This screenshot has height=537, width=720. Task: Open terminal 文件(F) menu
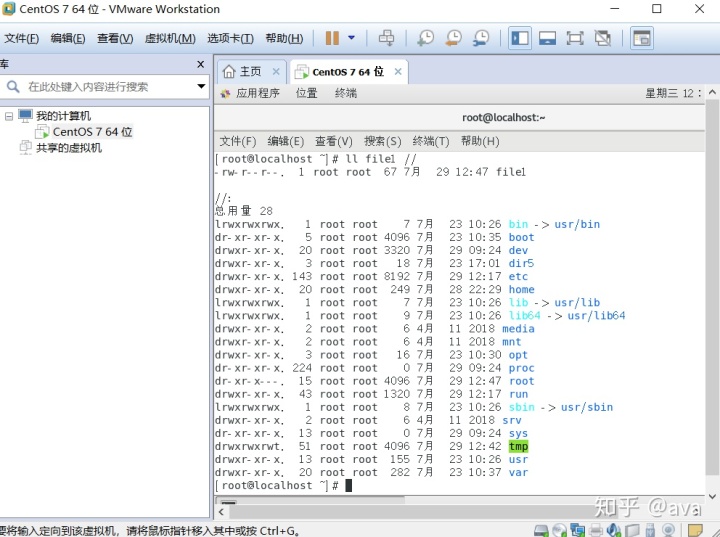click(x=237, y=141)
